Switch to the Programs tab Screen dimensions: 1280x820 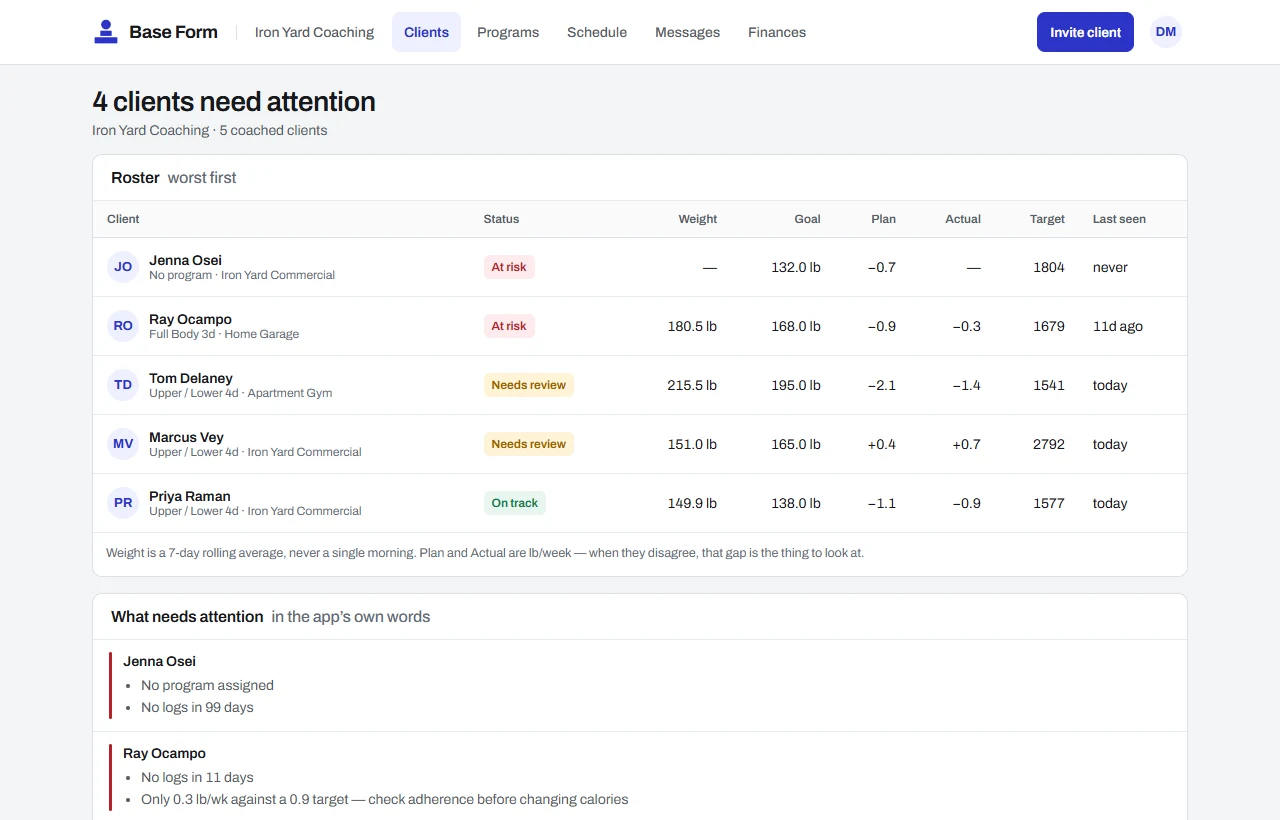[508, 32]
